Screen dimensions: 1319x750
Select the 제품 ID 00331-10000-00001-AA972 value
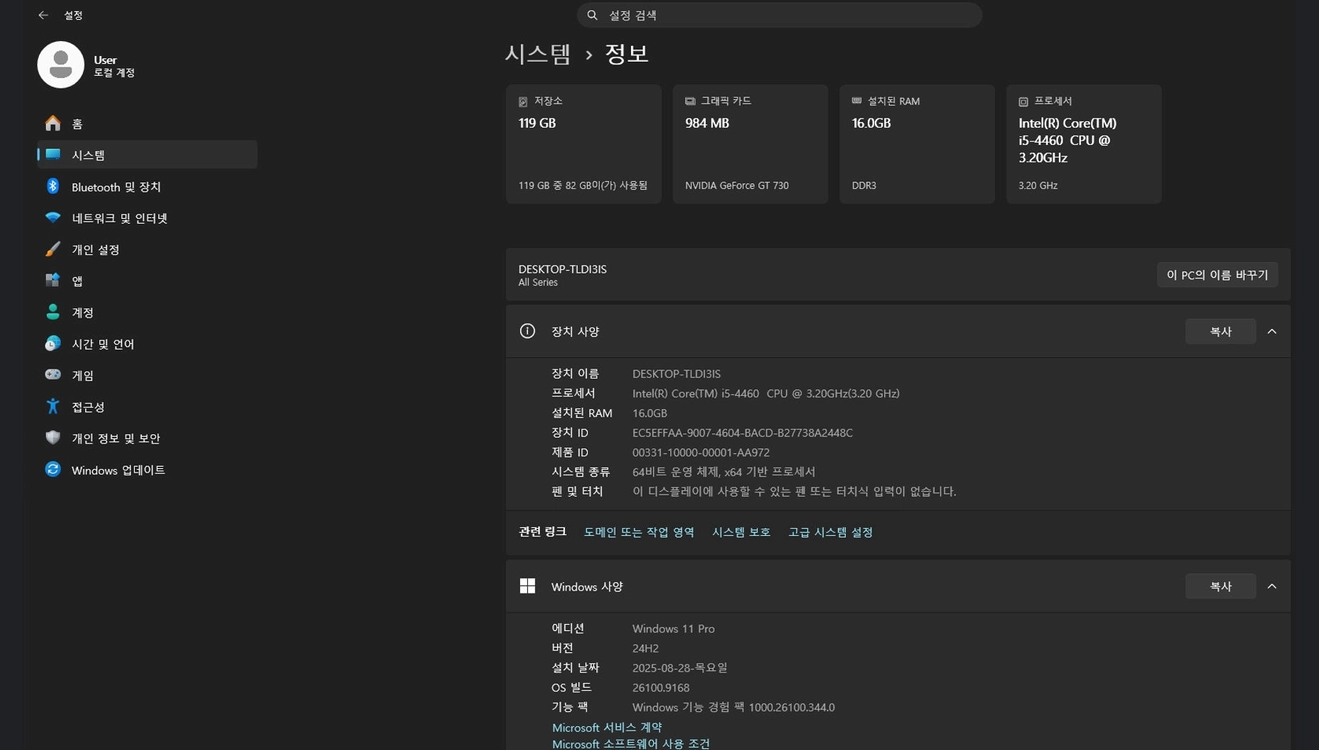click(x=701, y=452)
